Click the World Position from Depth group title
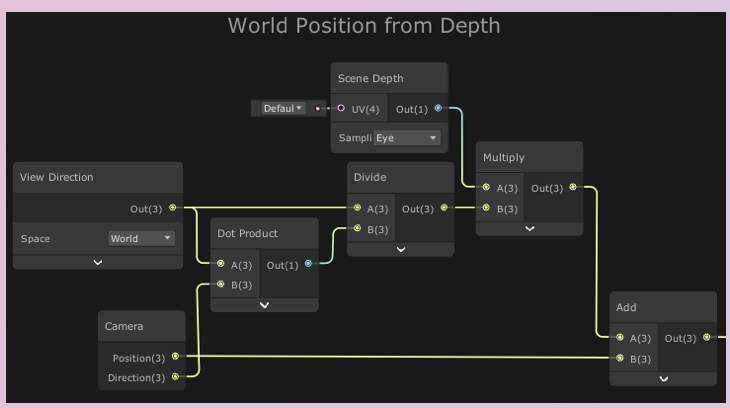 (364, 26)
